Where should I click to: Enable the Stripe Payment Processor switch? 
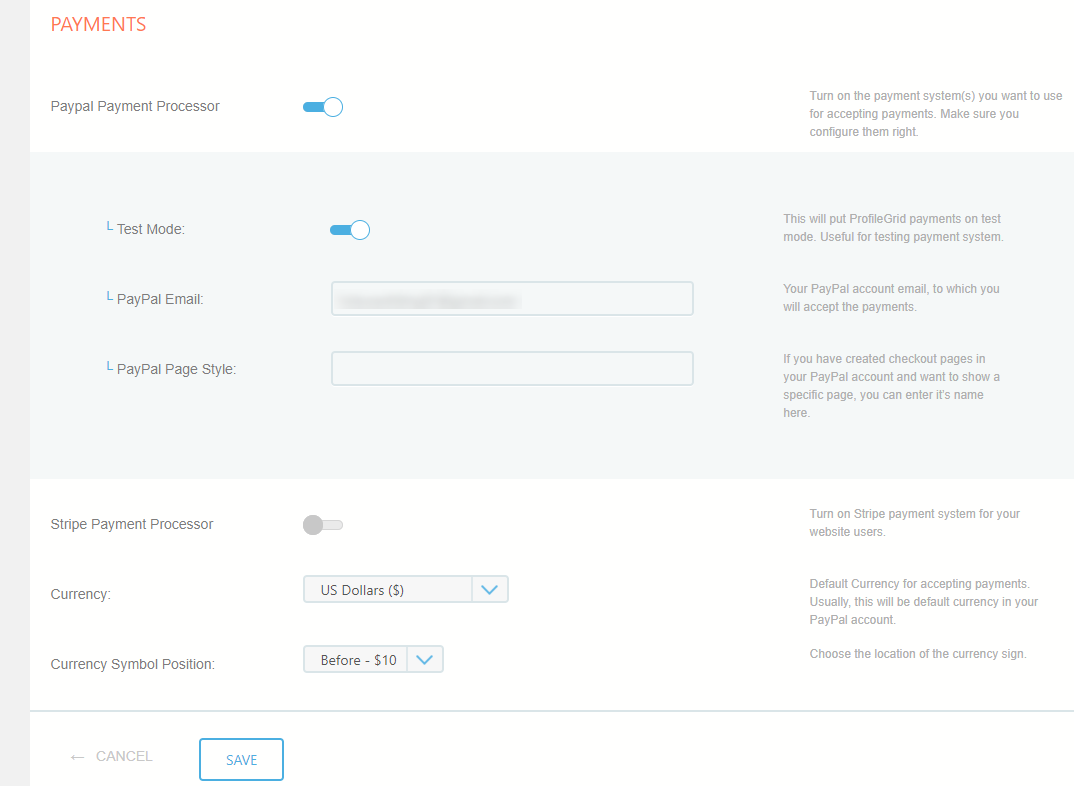pyautogui.click(x=323, y=525)
